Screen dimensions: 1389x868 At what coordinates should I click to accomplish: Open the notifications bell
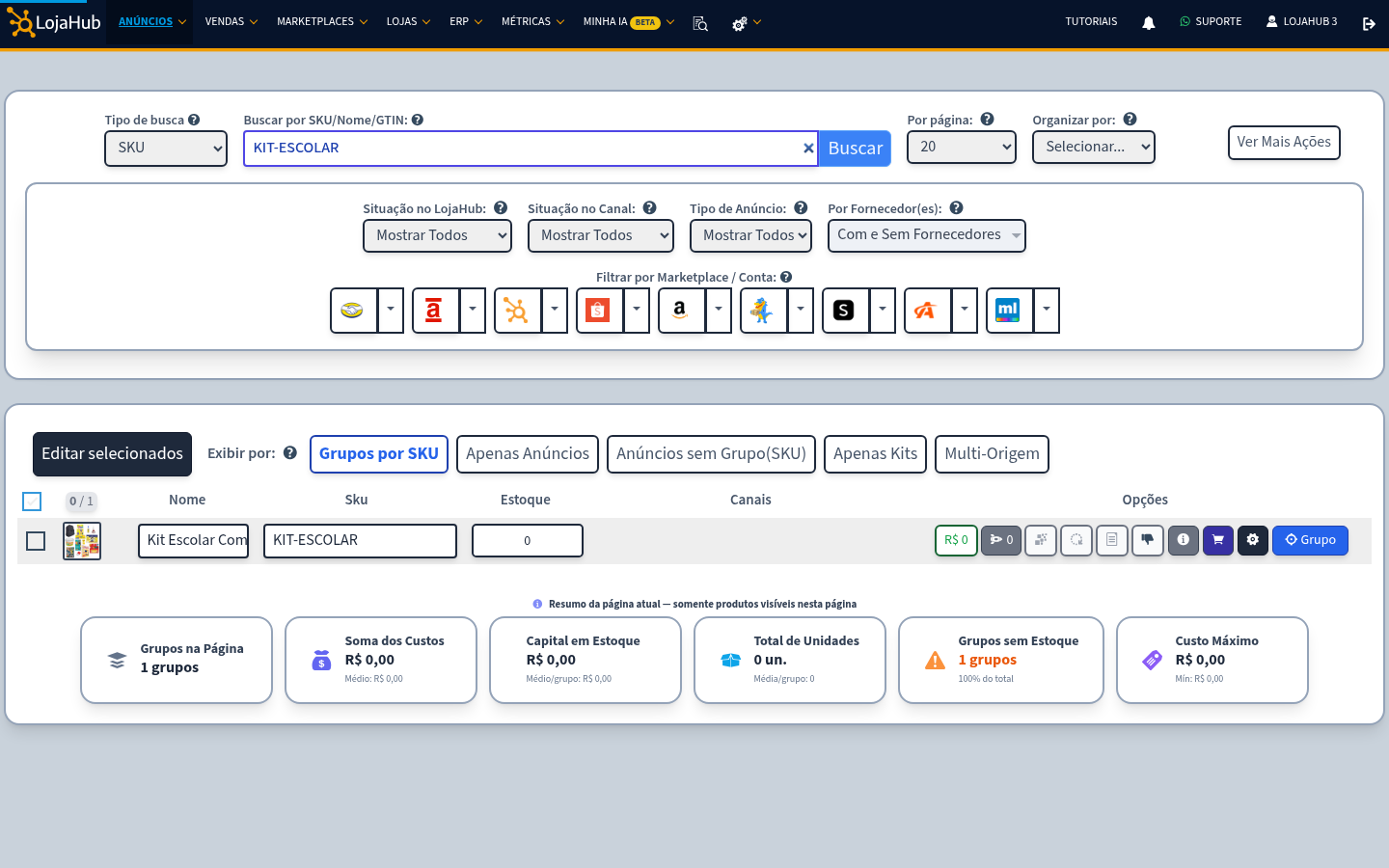[x=1148, y=23]
